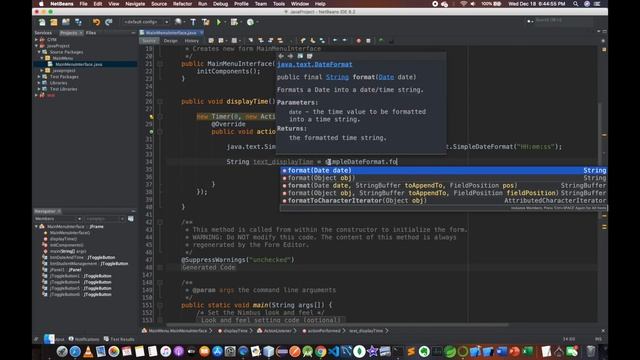Switch to History view

[x=191, y=41]
